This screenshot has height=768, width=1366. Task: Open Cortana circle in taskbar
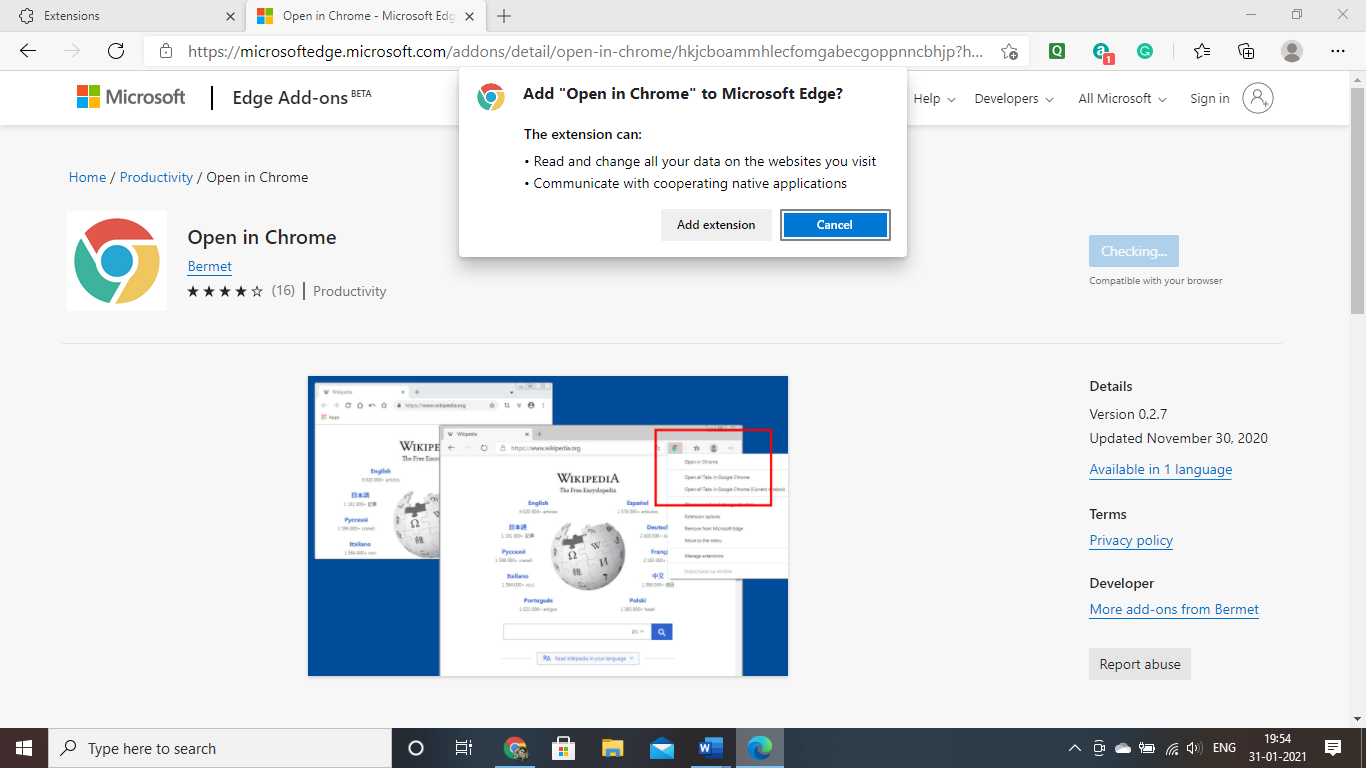coord(416,748)
